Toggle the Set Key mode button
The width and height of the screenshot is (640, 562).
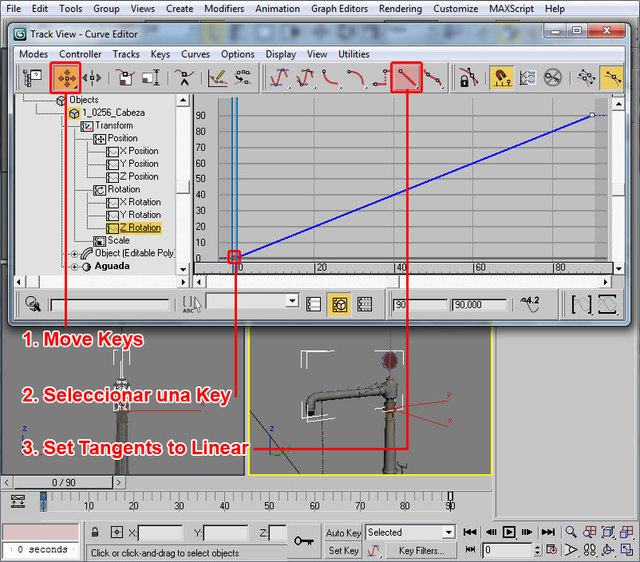[x=343, y=551]
